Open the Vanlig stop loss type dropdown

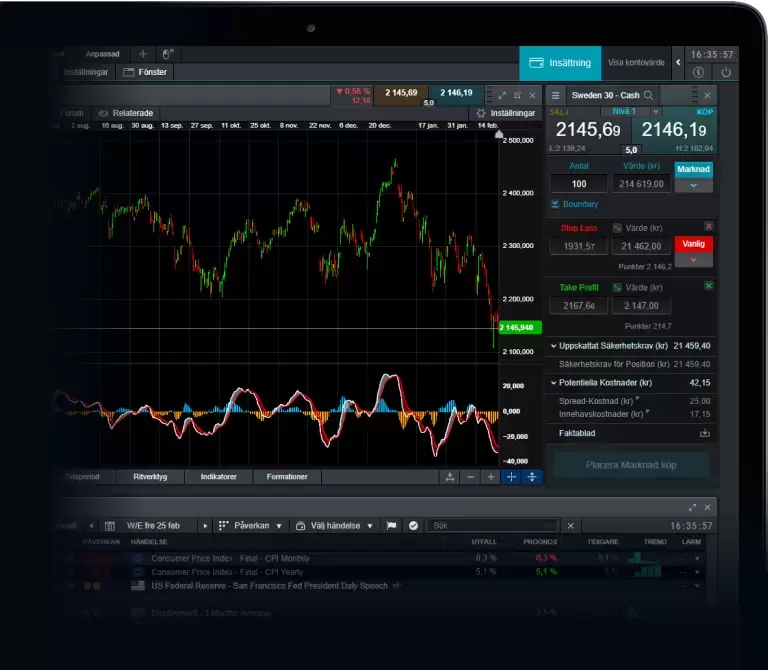(694, 260)
